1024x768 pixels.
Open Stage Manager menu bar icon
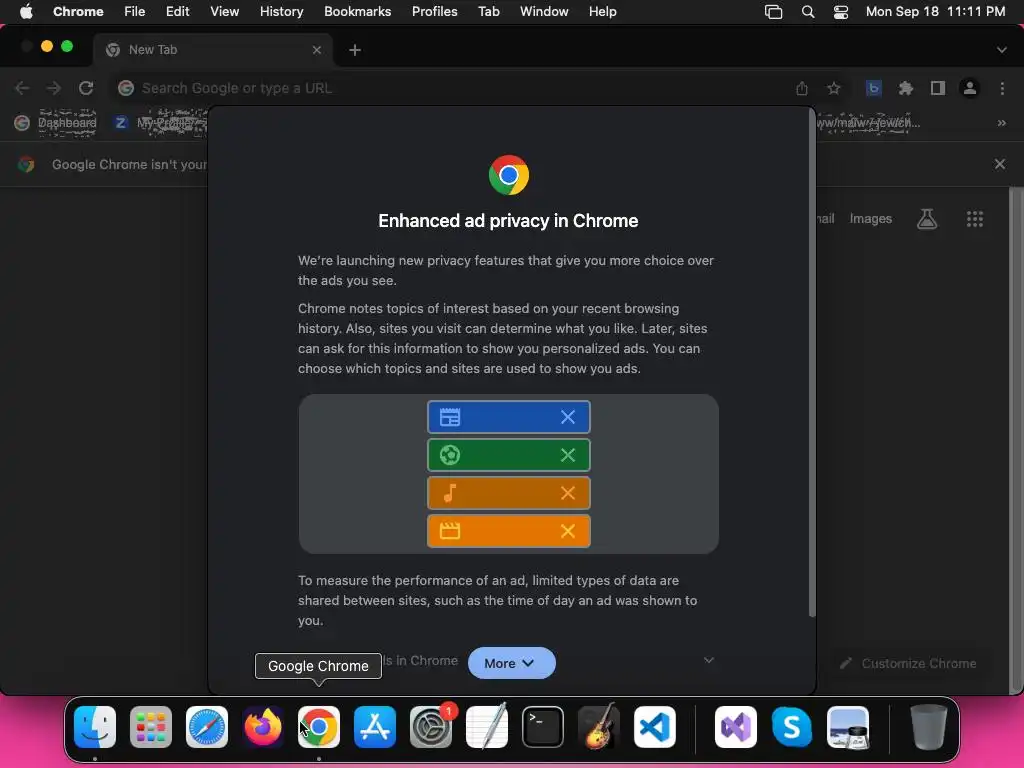tap(773, 12)
